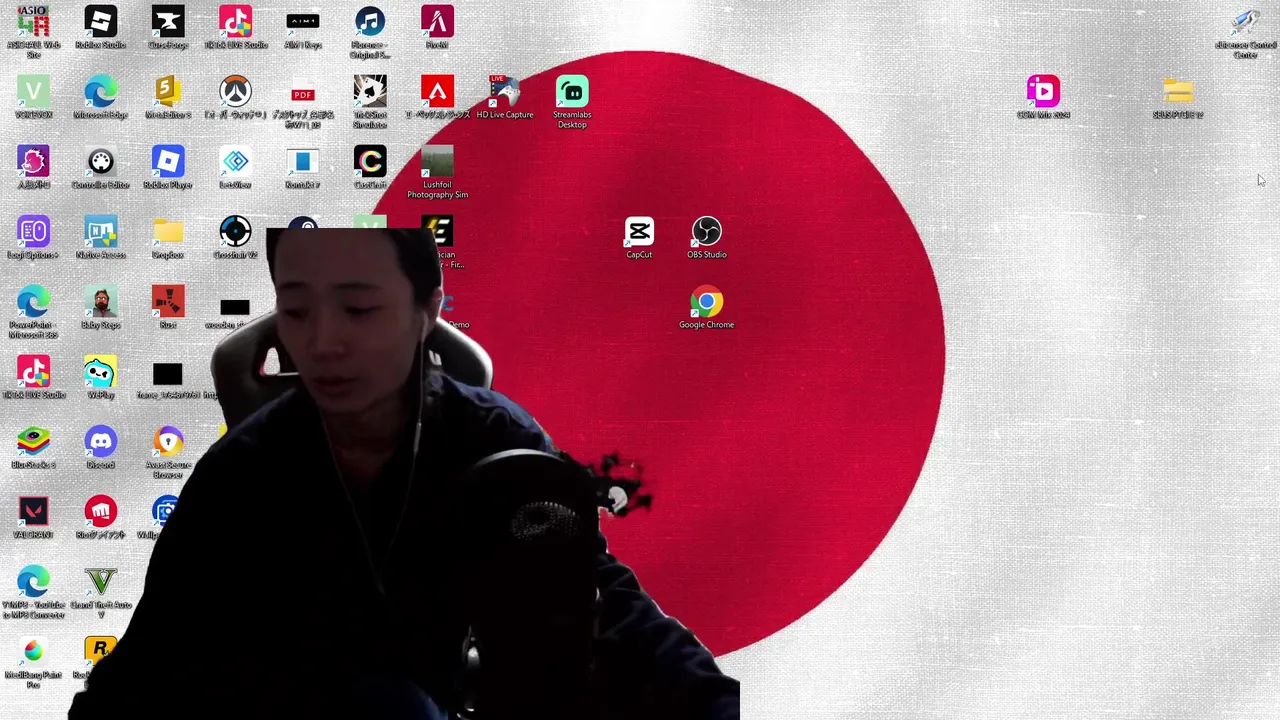Launch Grand Theft Auto V

(100, 582)
